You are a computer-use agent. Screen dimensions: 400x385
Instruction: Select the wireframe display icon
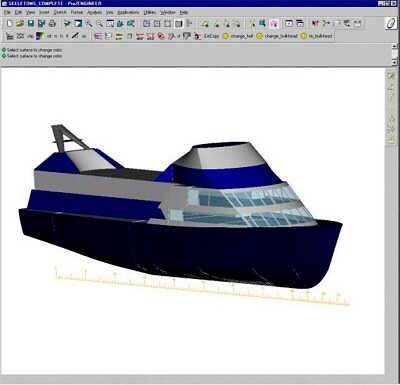click(146, 24)
